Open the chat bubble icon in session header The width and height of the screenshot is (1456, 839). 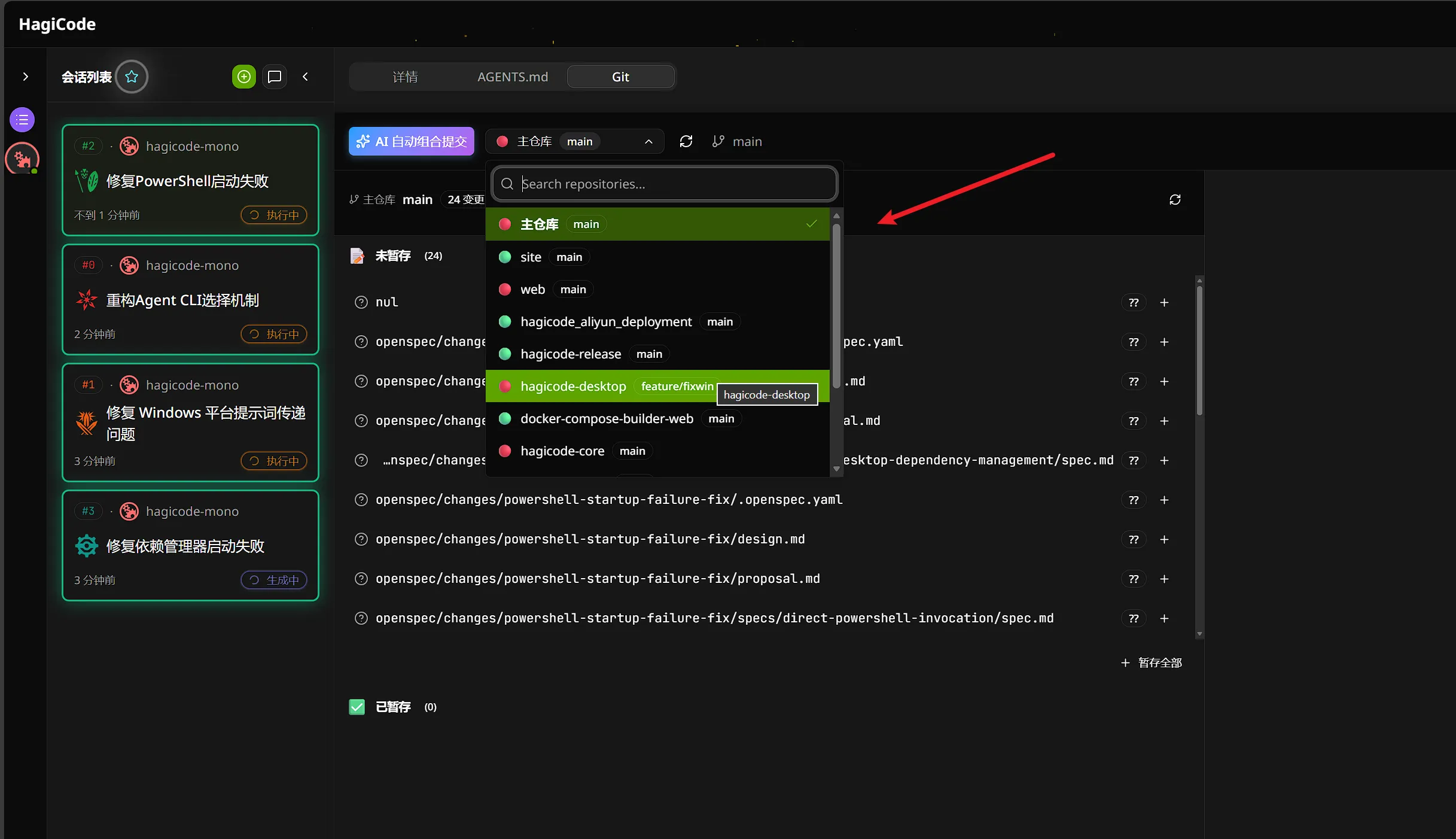[x=275, y=77]
